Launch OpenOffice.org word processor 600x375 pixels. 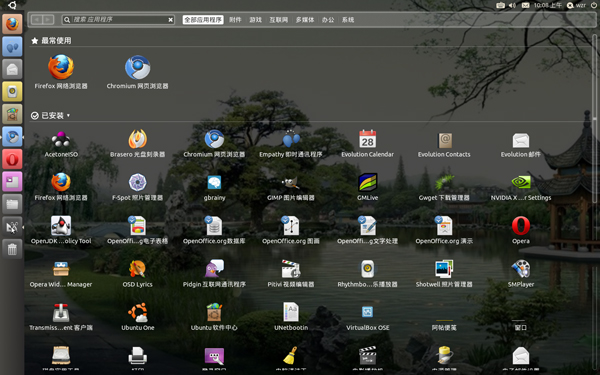367,231
